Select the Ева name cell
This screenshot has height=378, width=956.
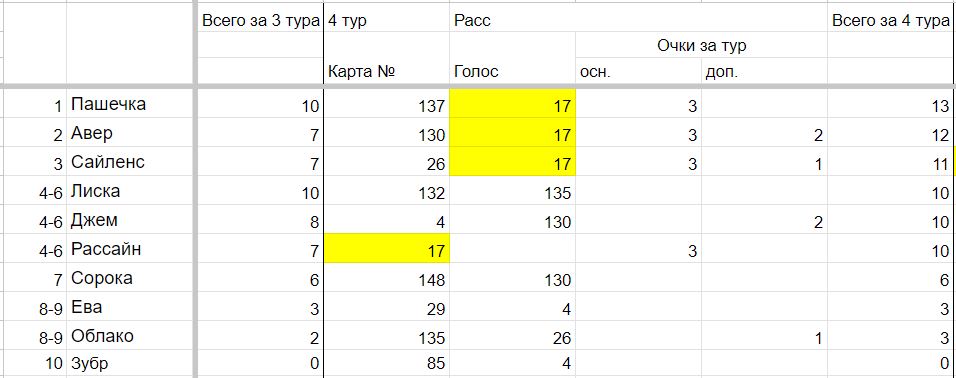point(130,307)
